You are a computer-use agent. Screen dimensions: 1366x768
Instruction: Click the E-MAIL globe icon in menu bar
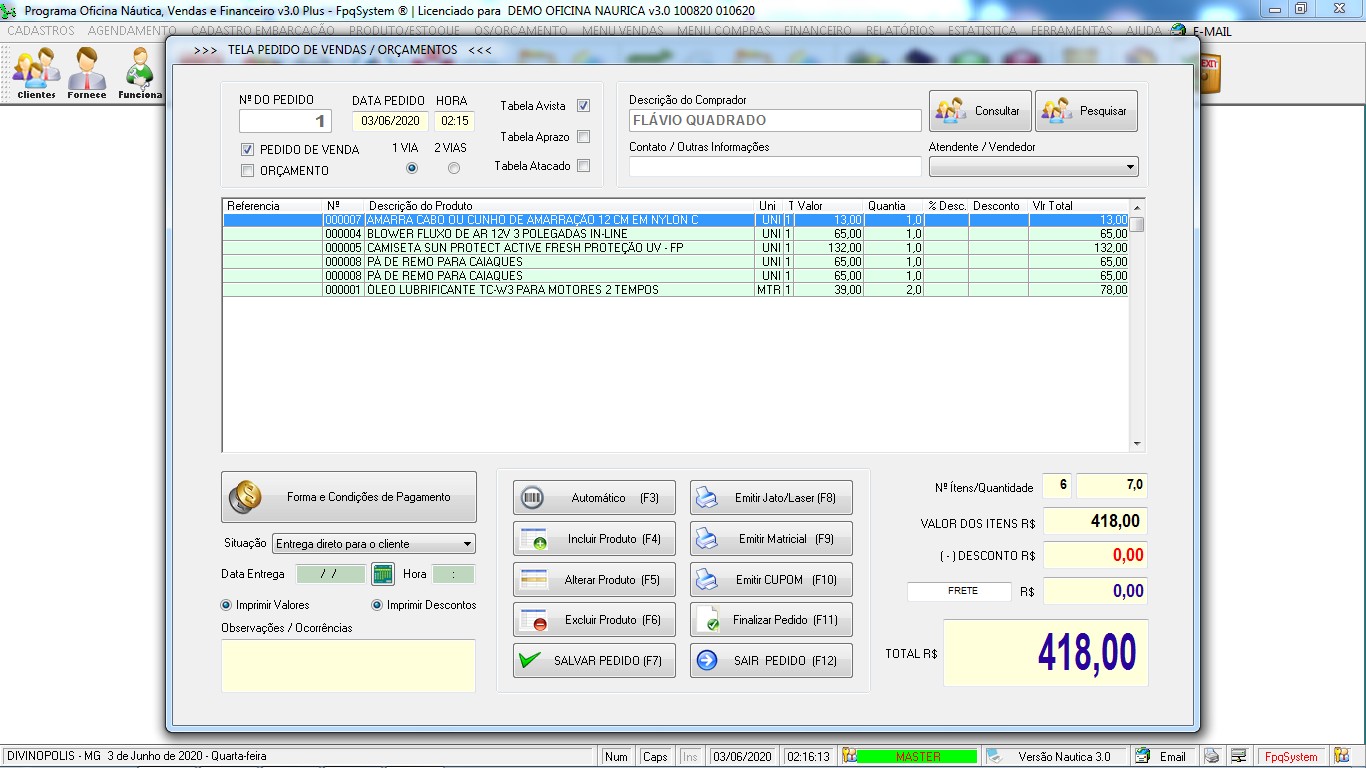point(1178,31)
